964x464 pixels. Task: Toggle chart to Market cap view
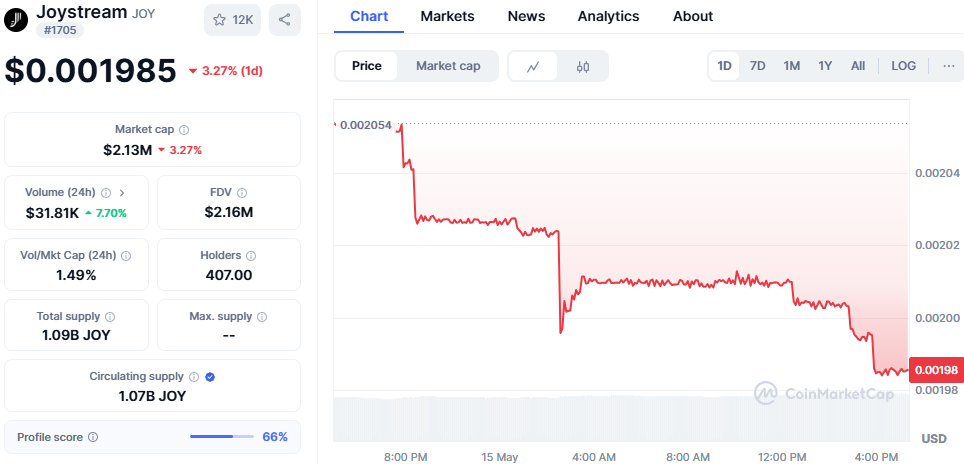pyautogui.click(x=448, y=66)
